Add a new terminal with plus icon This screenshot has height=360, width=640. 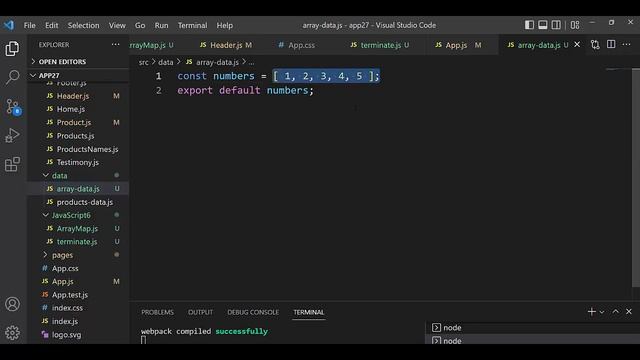point(591,312)
